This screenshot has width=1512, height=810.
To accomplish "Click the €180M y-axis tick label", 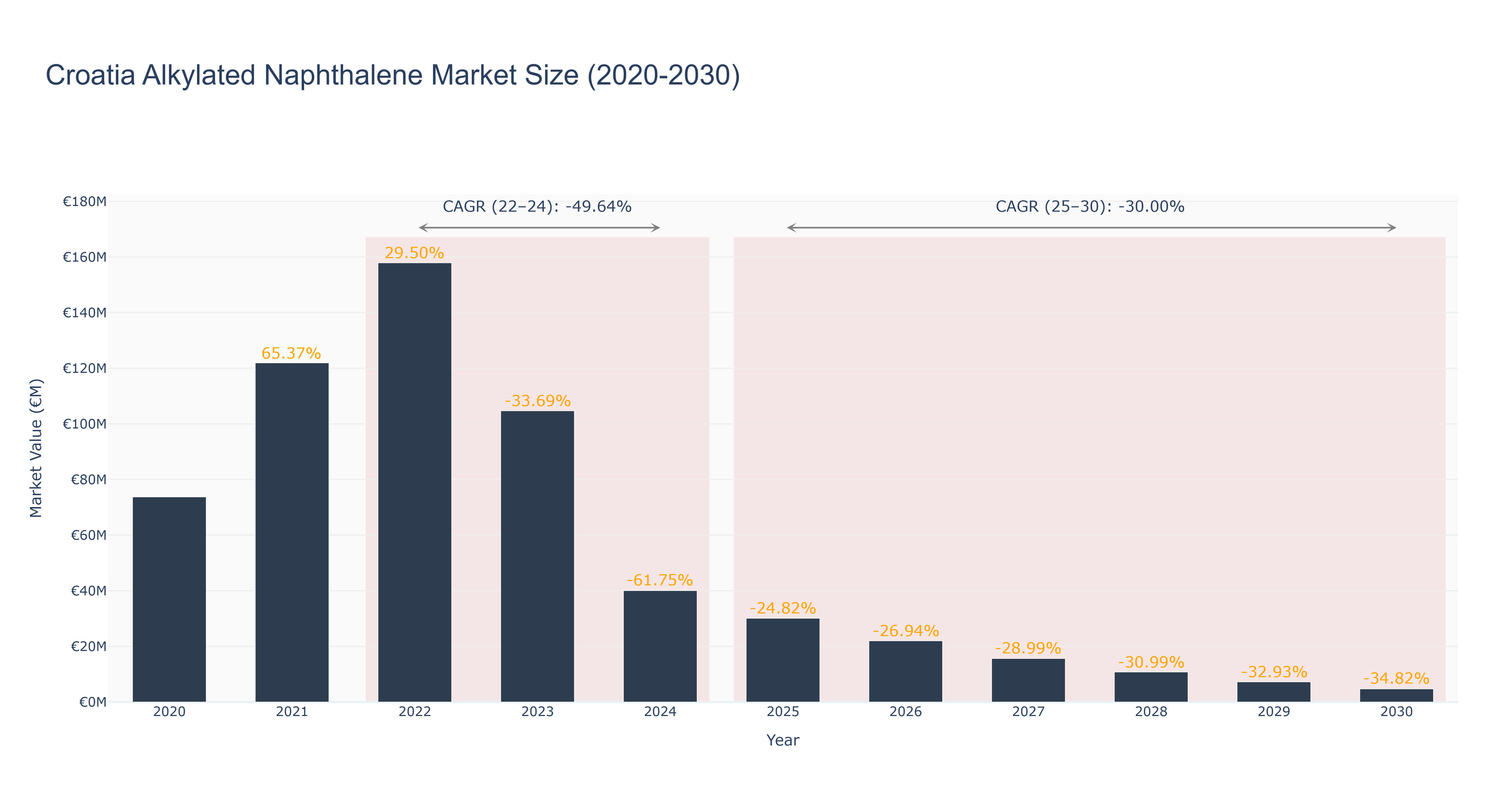I will click(x=85, y=202).
